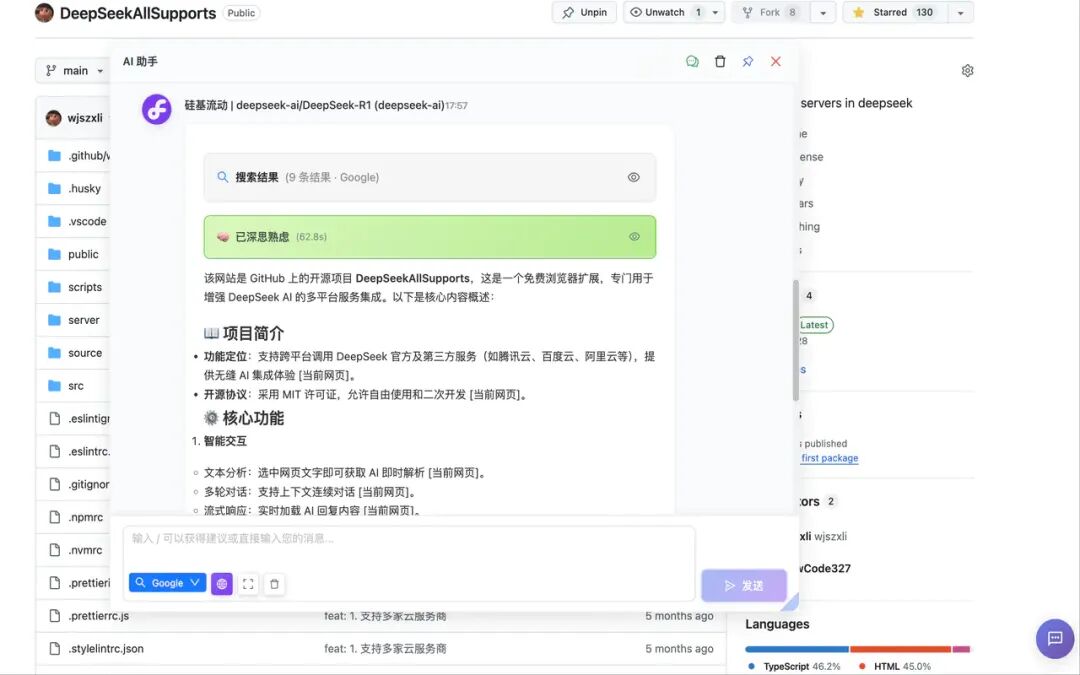The width and height of the screenshot is (1080, 675).
Task: Click the fullscreen expand icon in input toolbar
Action: (x=248, y=584)
